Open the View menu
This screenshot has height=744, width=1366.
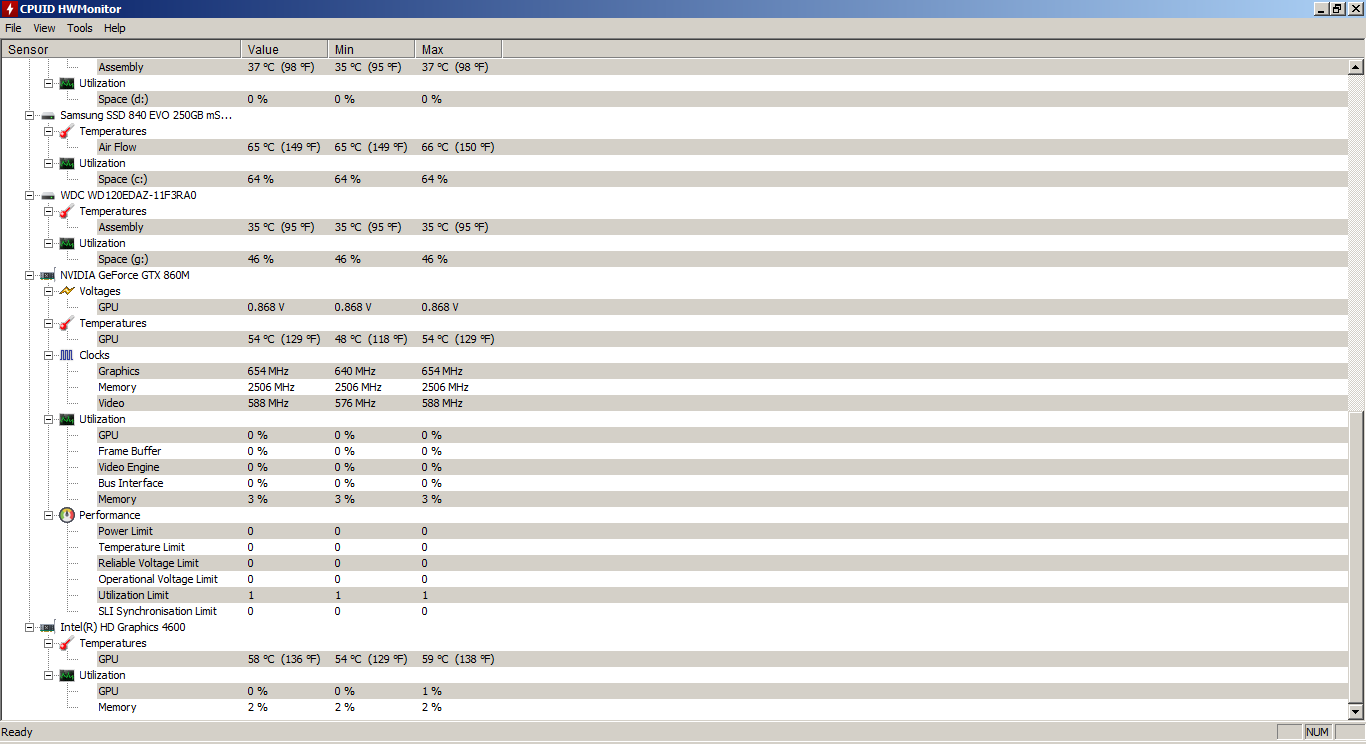click(44, 28)
